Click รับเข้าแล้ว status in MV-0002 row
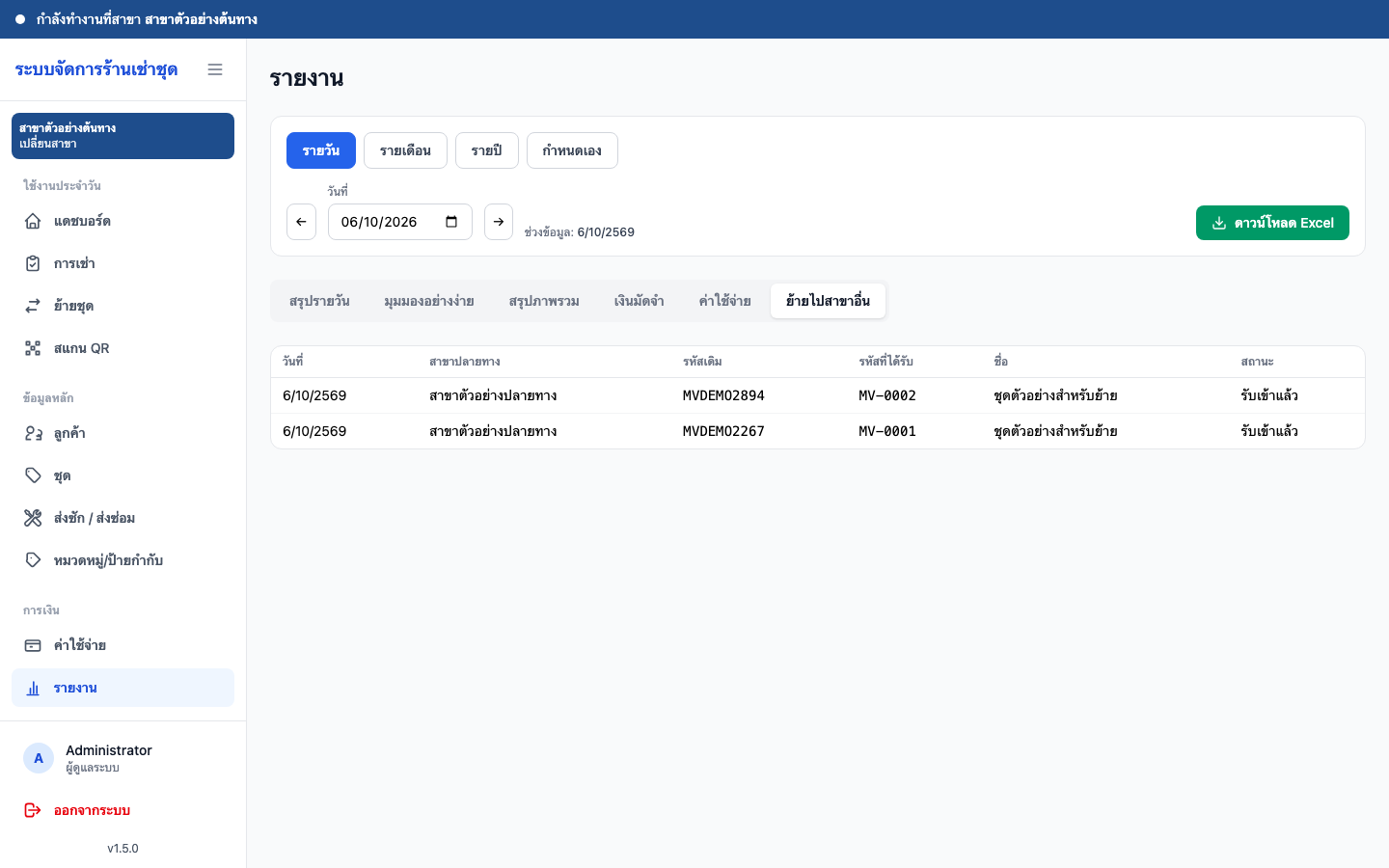The image size is (1389, 868). tap(1269, 395)
